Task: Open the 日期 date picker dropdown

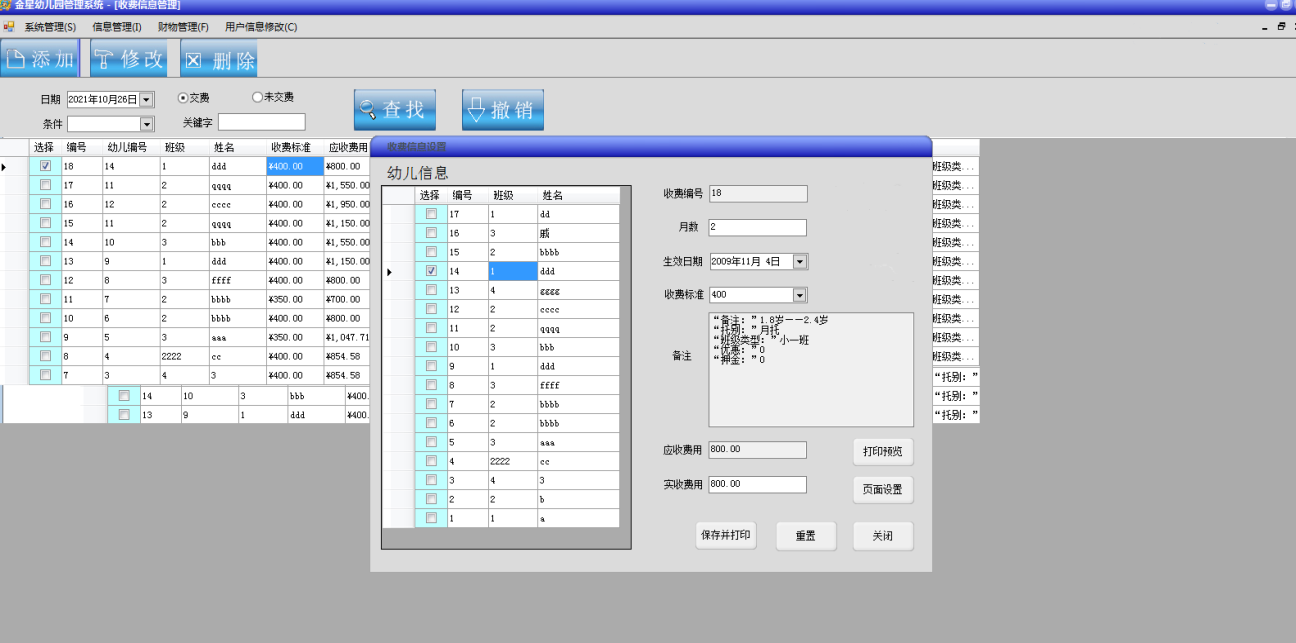Action: coord(146,100)
